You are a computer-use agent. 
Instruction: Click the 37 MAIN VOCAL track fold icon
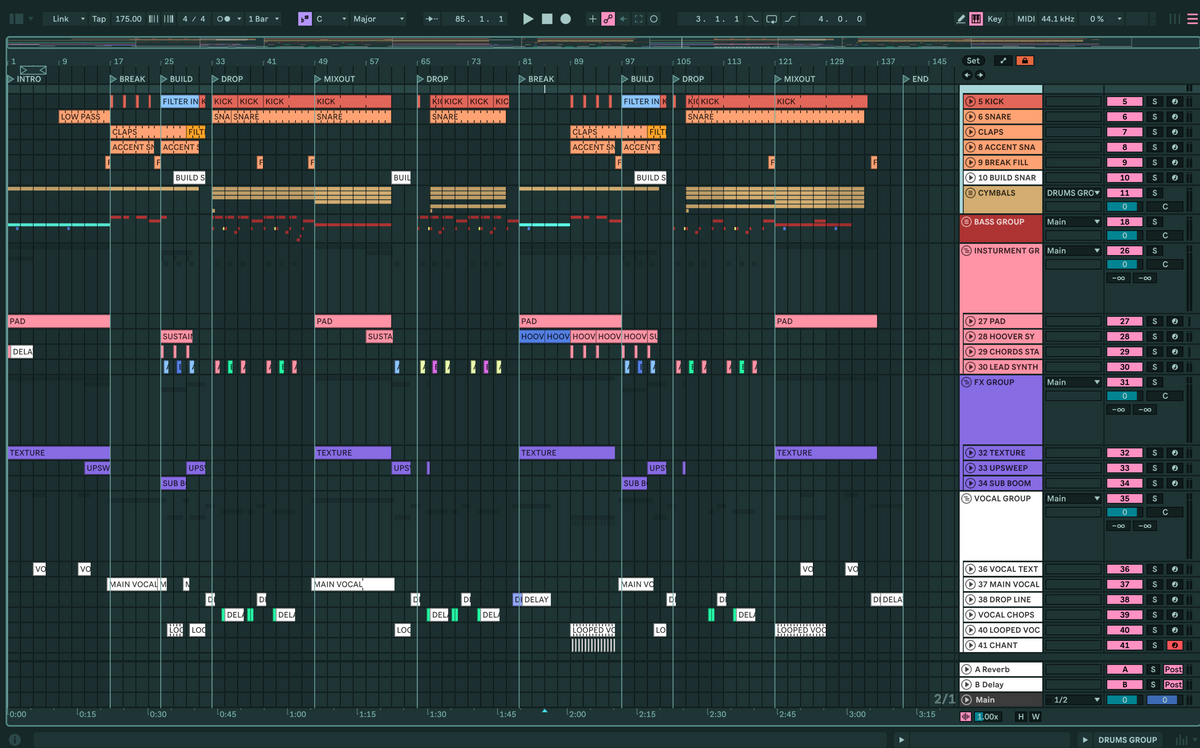point(970,584)
